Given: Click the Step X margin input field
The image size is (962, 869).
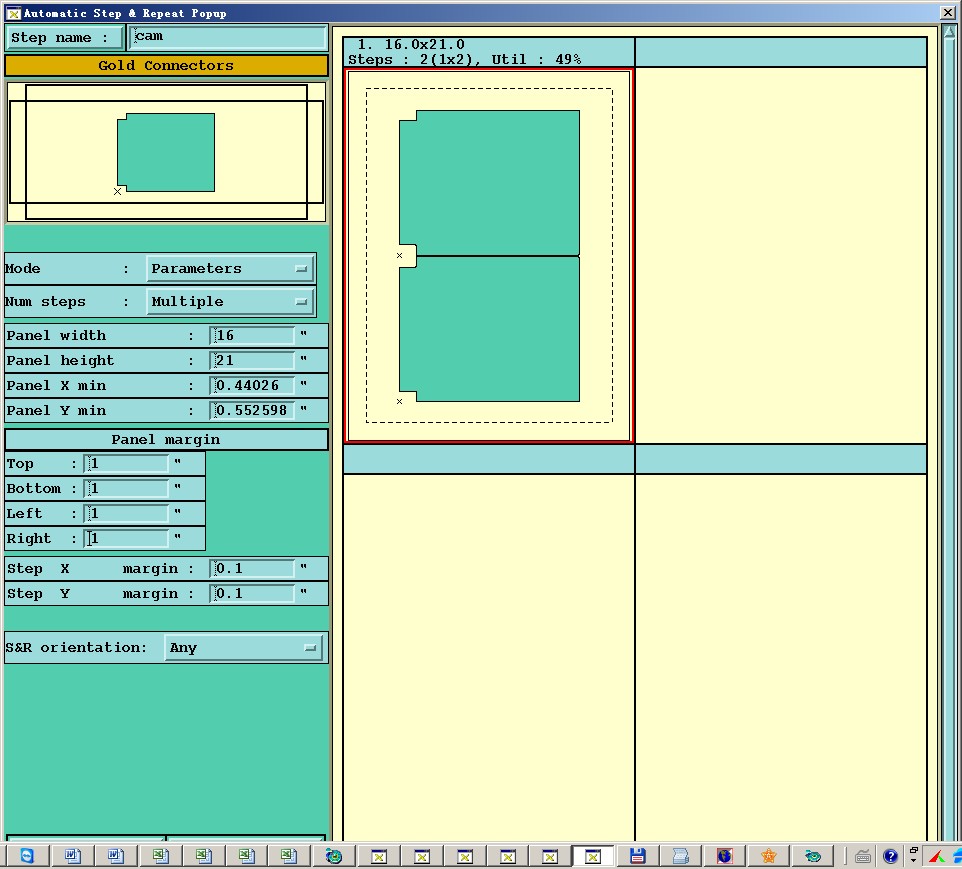Looking at the screenshot, I should click(252, 569).
